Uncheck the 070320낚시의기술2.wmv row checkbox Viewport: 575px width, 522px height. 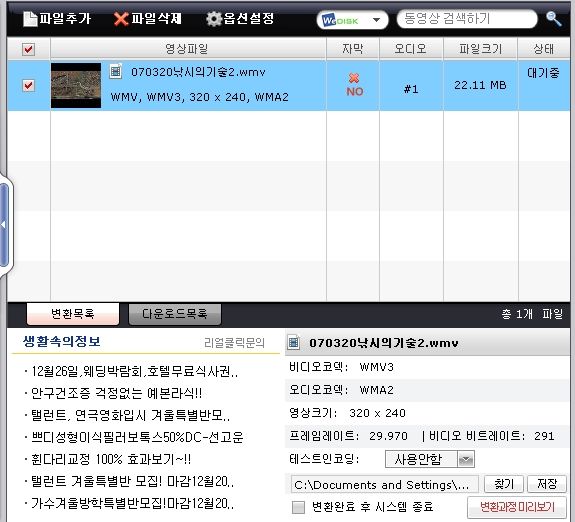(x=29, y=85)
